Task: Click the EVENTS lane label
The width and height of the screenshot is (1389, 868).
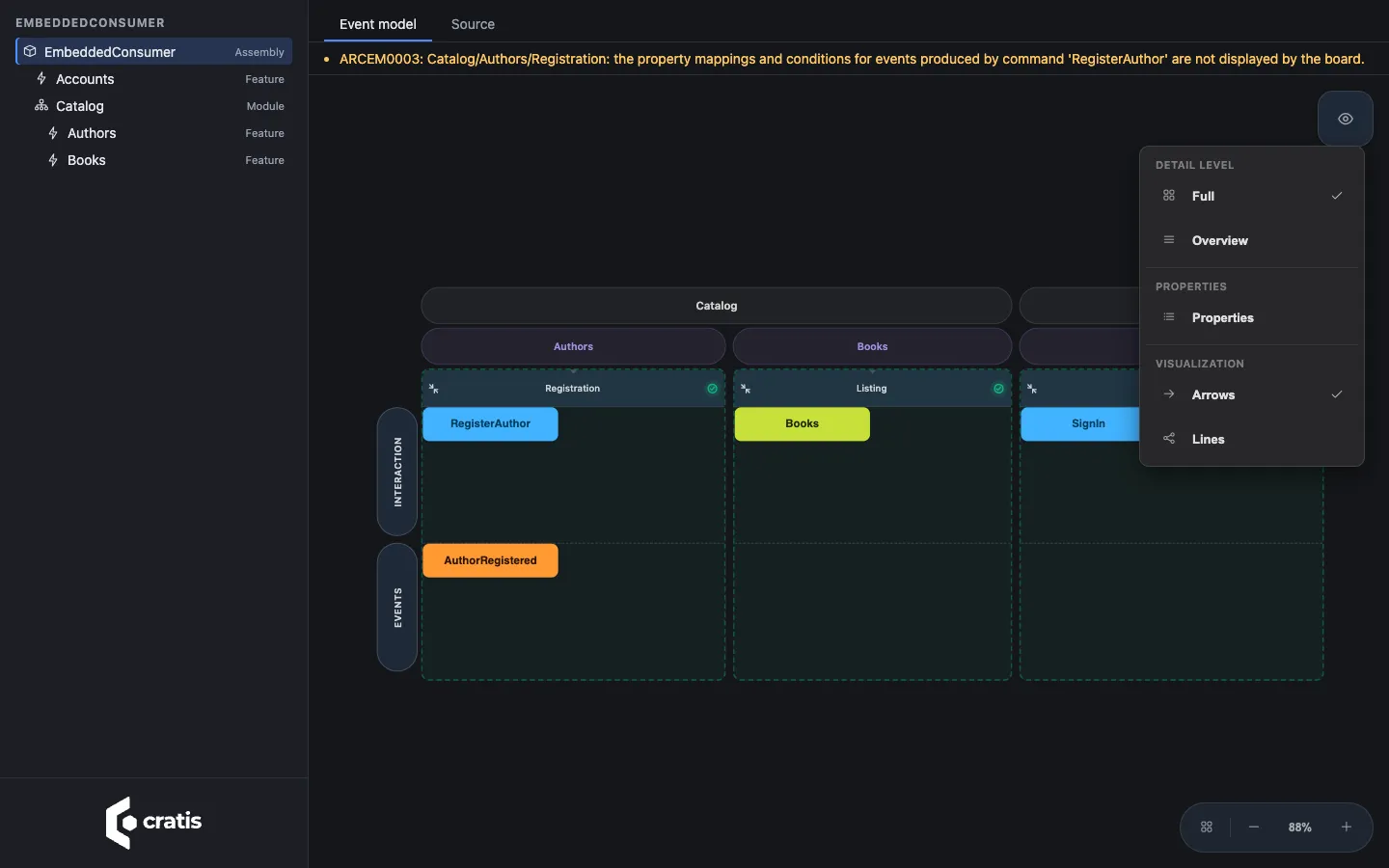Action: 397,608
